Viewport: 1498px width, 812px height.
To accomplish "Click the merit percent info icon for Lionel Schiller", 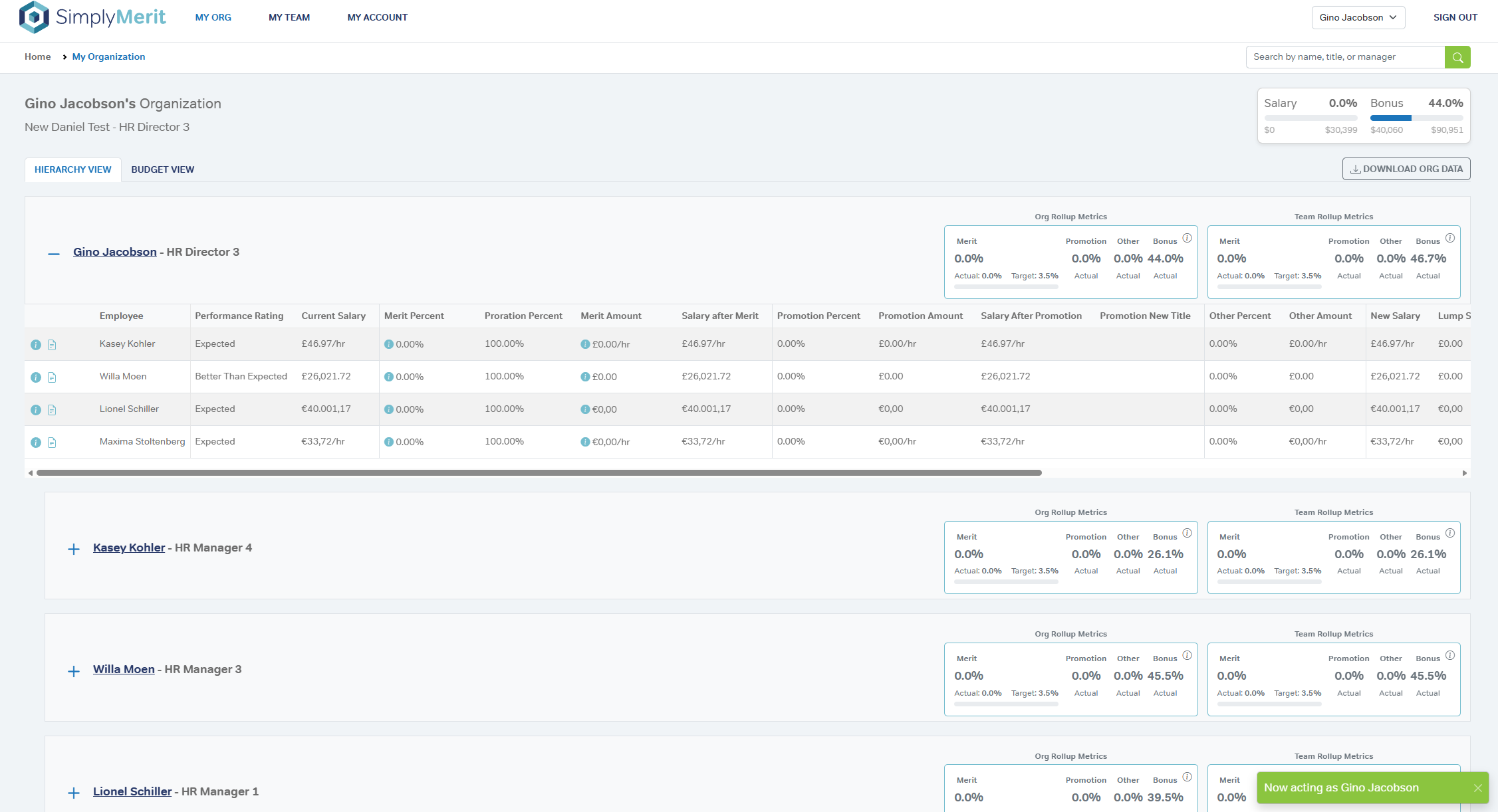I will 389,409.
